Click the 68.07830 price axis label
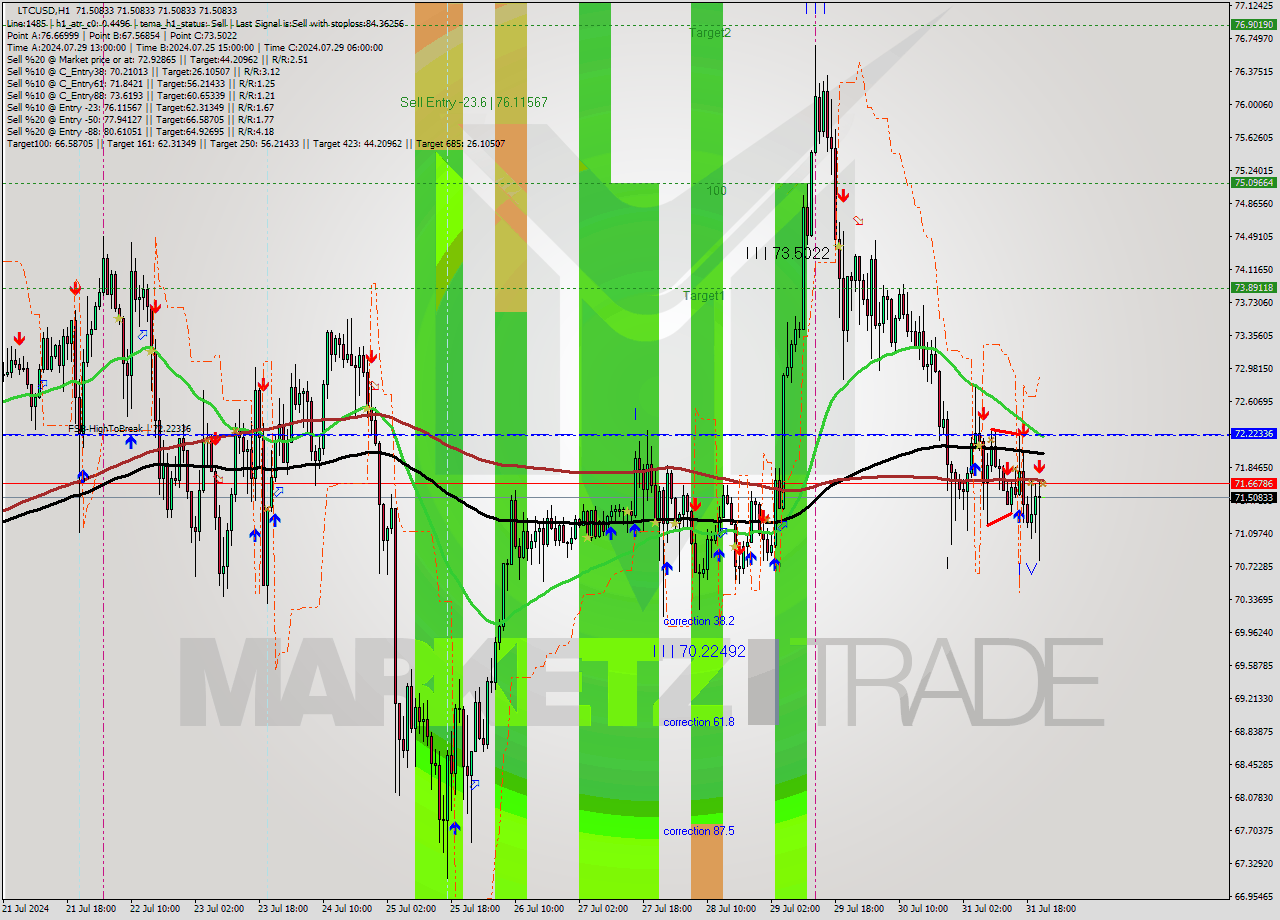Screen dimensions: 1280x920 (1254, 798)
